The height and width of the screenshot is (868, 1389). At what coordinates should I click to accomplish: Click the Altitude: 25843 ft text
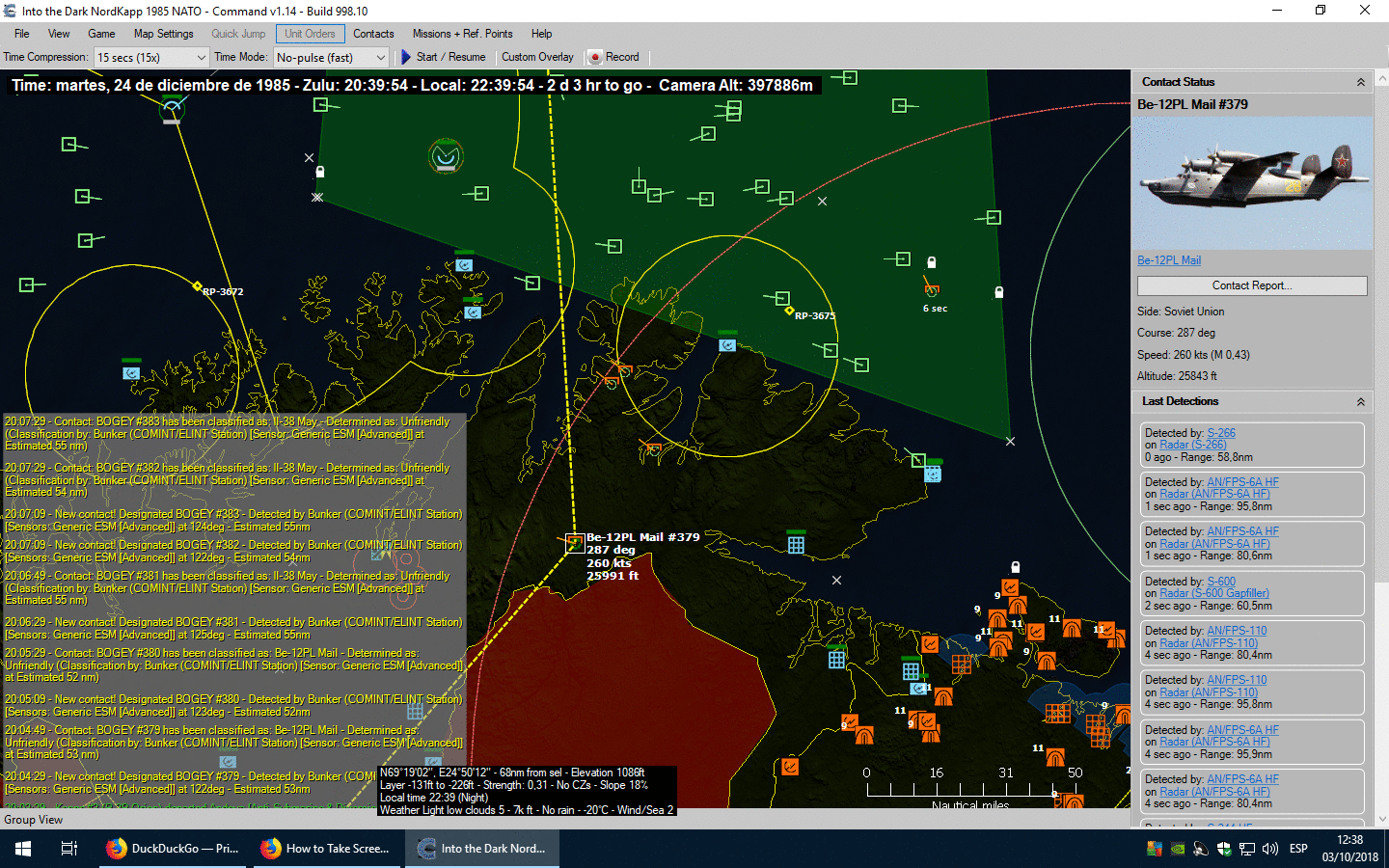[1177, 376]
